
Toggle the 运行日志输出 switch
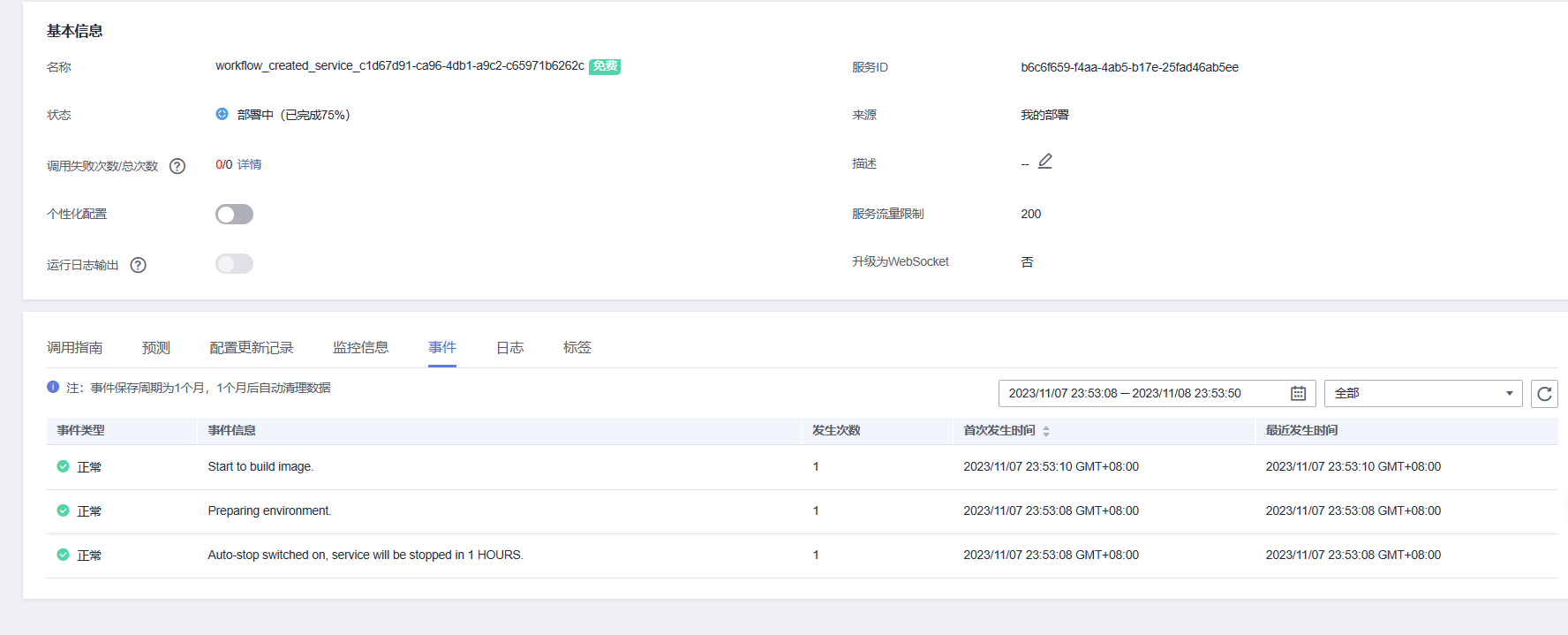(x=234, y=264)
